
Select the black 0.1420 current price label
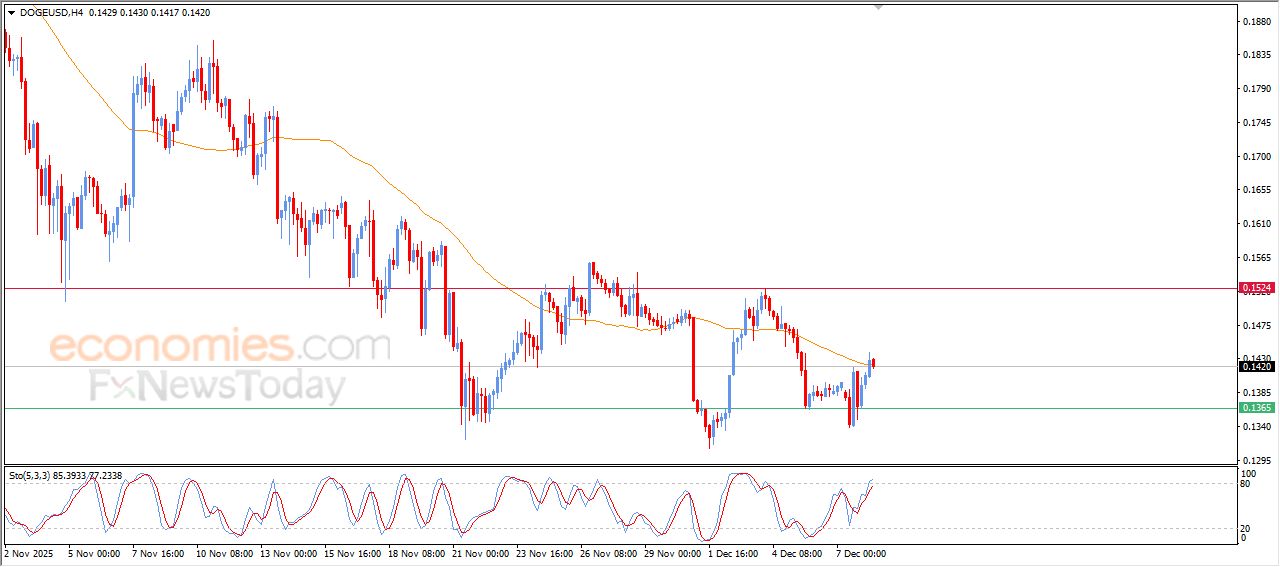click(x=1257, y=367)
